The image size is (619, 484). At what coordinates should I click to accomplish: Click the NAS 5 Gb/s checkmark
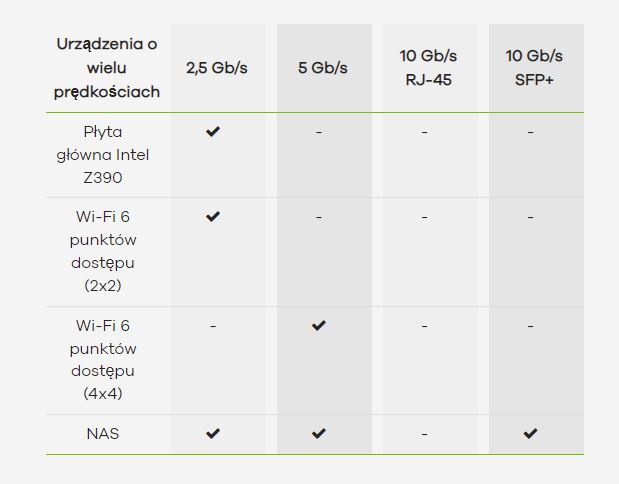click(319, 433)
